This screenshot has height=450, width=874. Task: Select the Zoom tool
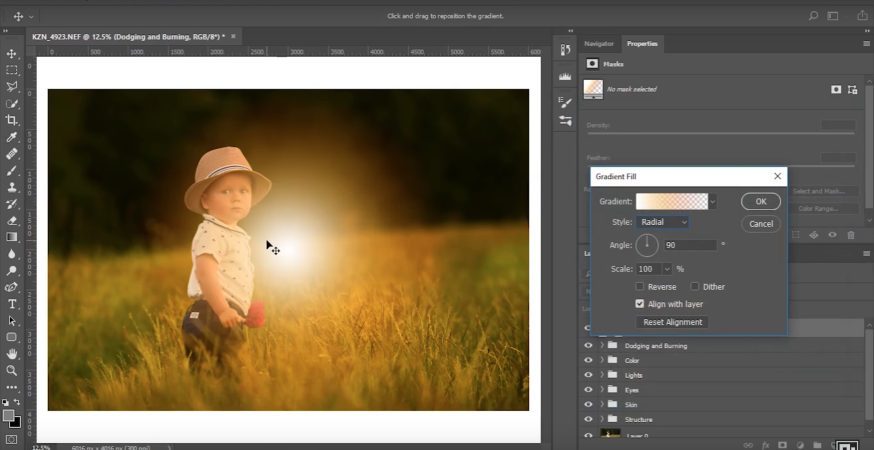coord(11,370)
